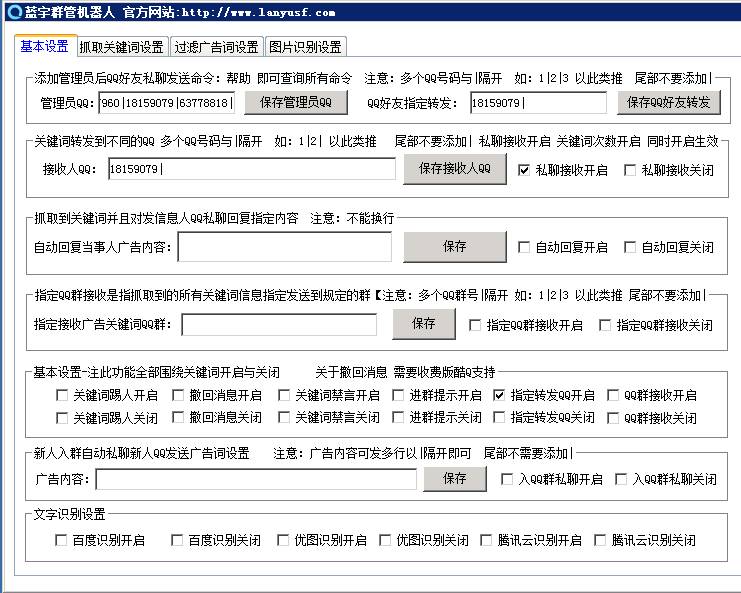
Task: Click the 接收人QQ: label text
Action: tap(69, 169)
